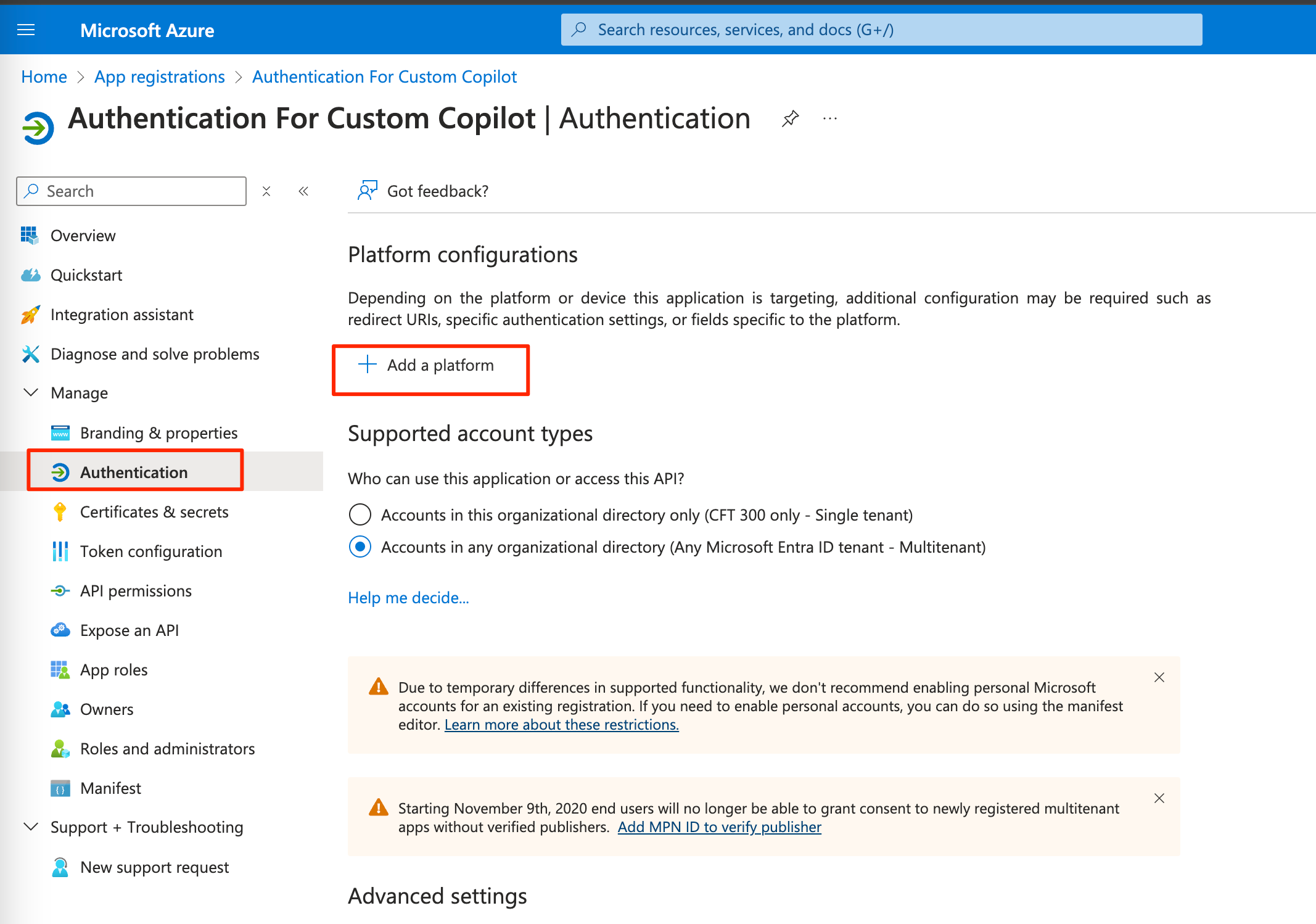This screenshot has height=924, width=1316.
Task: Collapse the left sidebar with double chevron
Action: pos(303,191)
